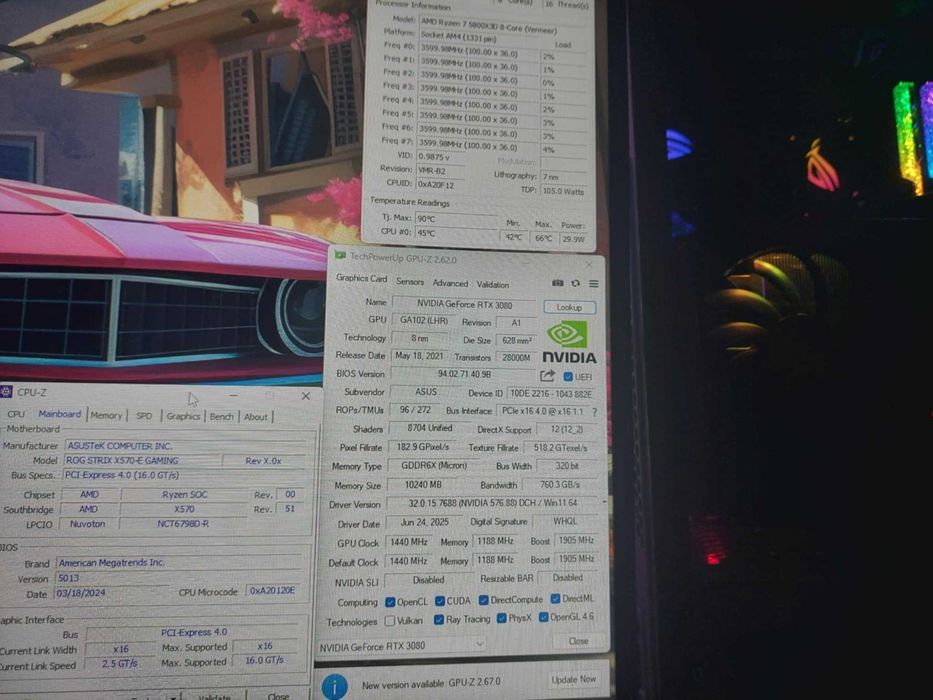Viewport: 933px width, 700px height.
Task: Open the About tab in CPU-Z
Action: (x=256, y=417)
